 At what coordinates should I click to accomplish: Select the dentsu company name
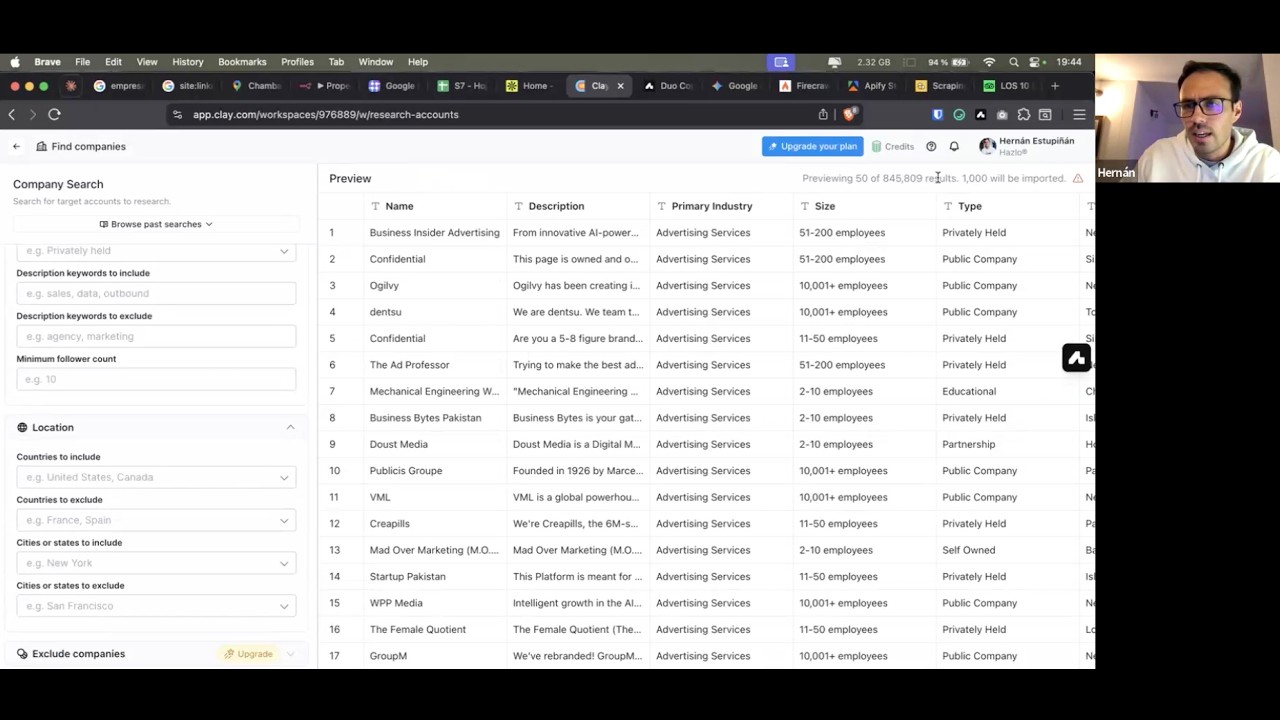click(x=385, y=312)
